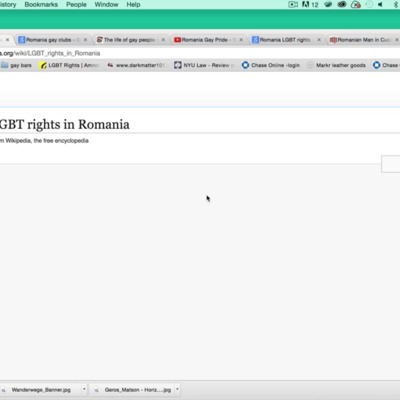Open the gay bars bookmark folder
Viewport: 400px width, 400px height.
pos(16,65)
